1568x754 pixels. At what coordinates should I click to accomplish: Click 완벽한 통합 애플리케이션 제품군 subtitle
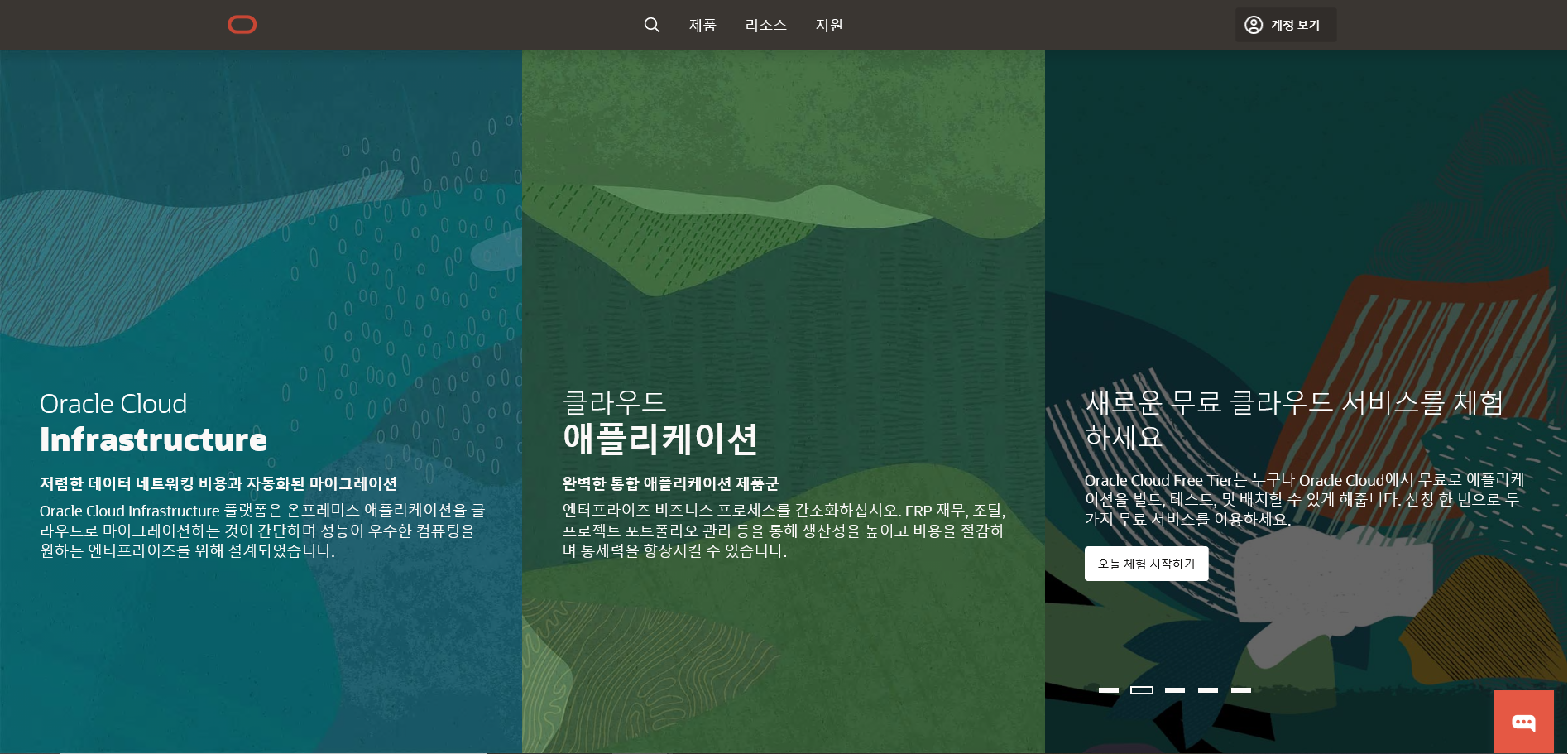click(x=671, y=483)
